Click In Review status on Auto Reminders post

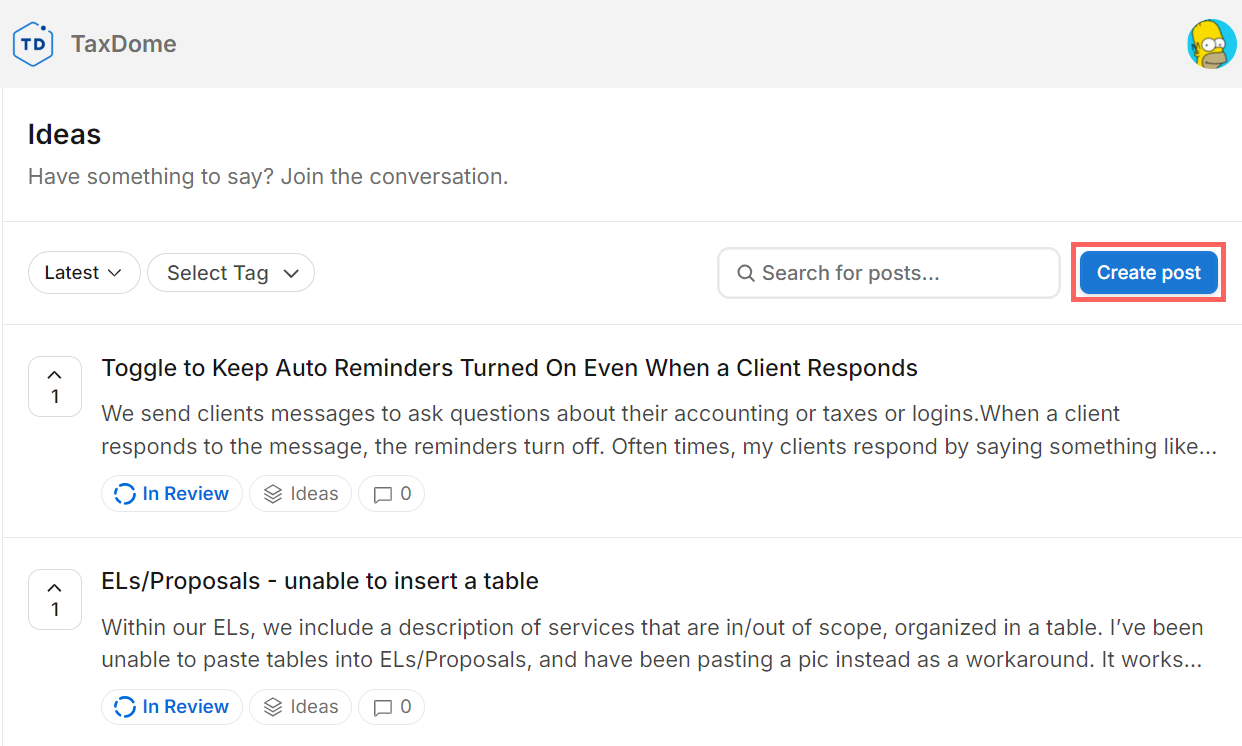point(172,493)
